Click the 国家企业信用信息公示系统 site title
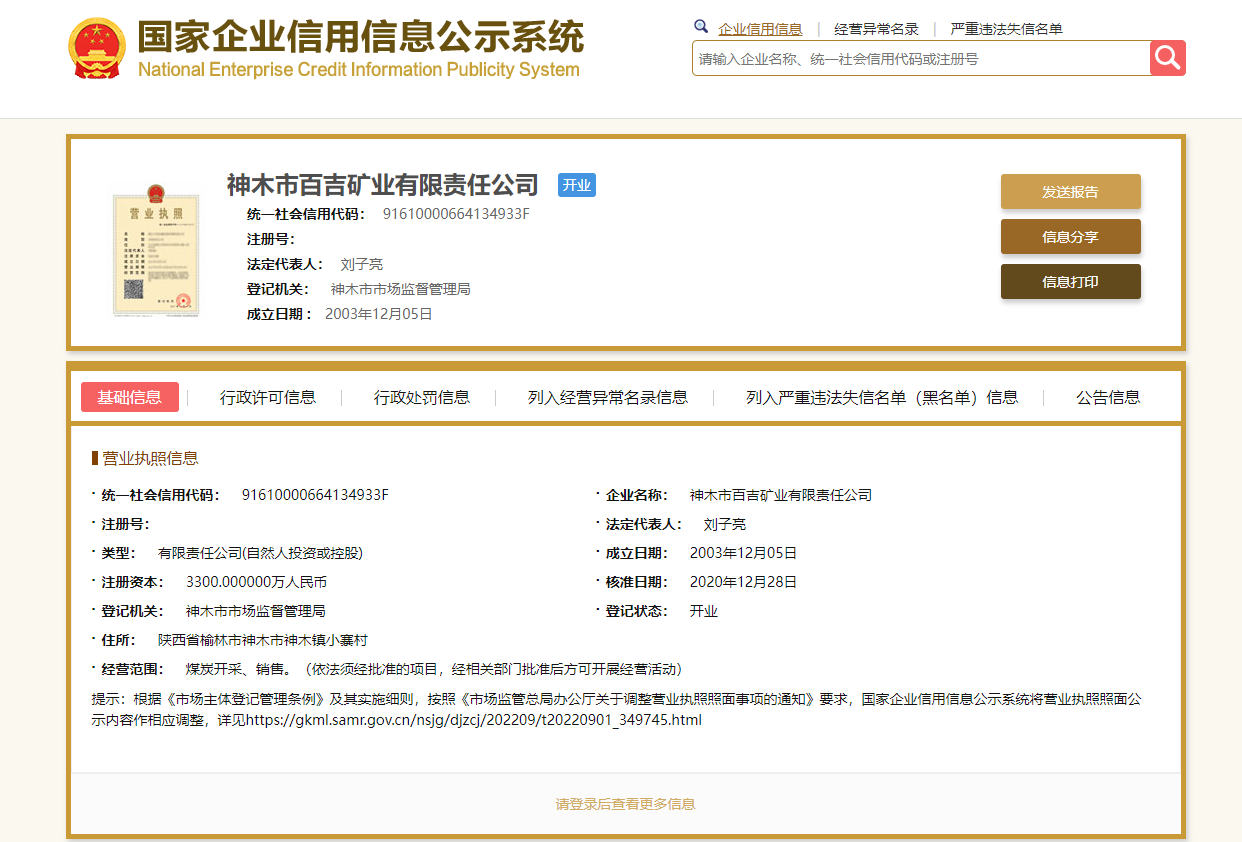 [360, 38]
